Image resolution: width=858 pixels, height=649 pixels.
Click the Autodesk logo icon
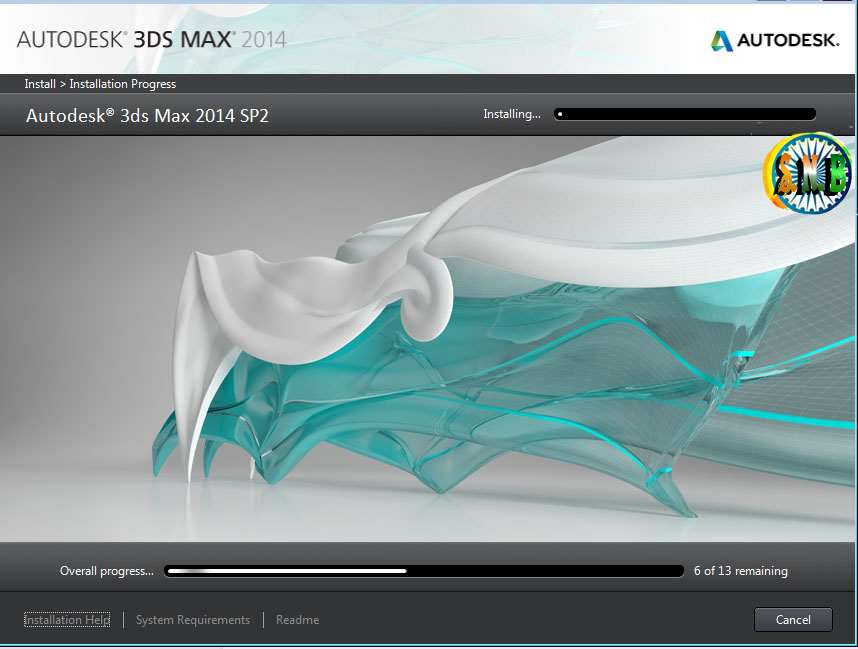coord(721,41)
